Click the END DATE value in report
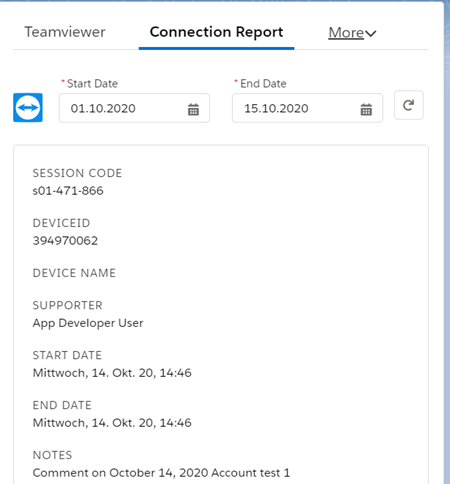The height and width of the screenshot is (484, 450). [112, 423]
